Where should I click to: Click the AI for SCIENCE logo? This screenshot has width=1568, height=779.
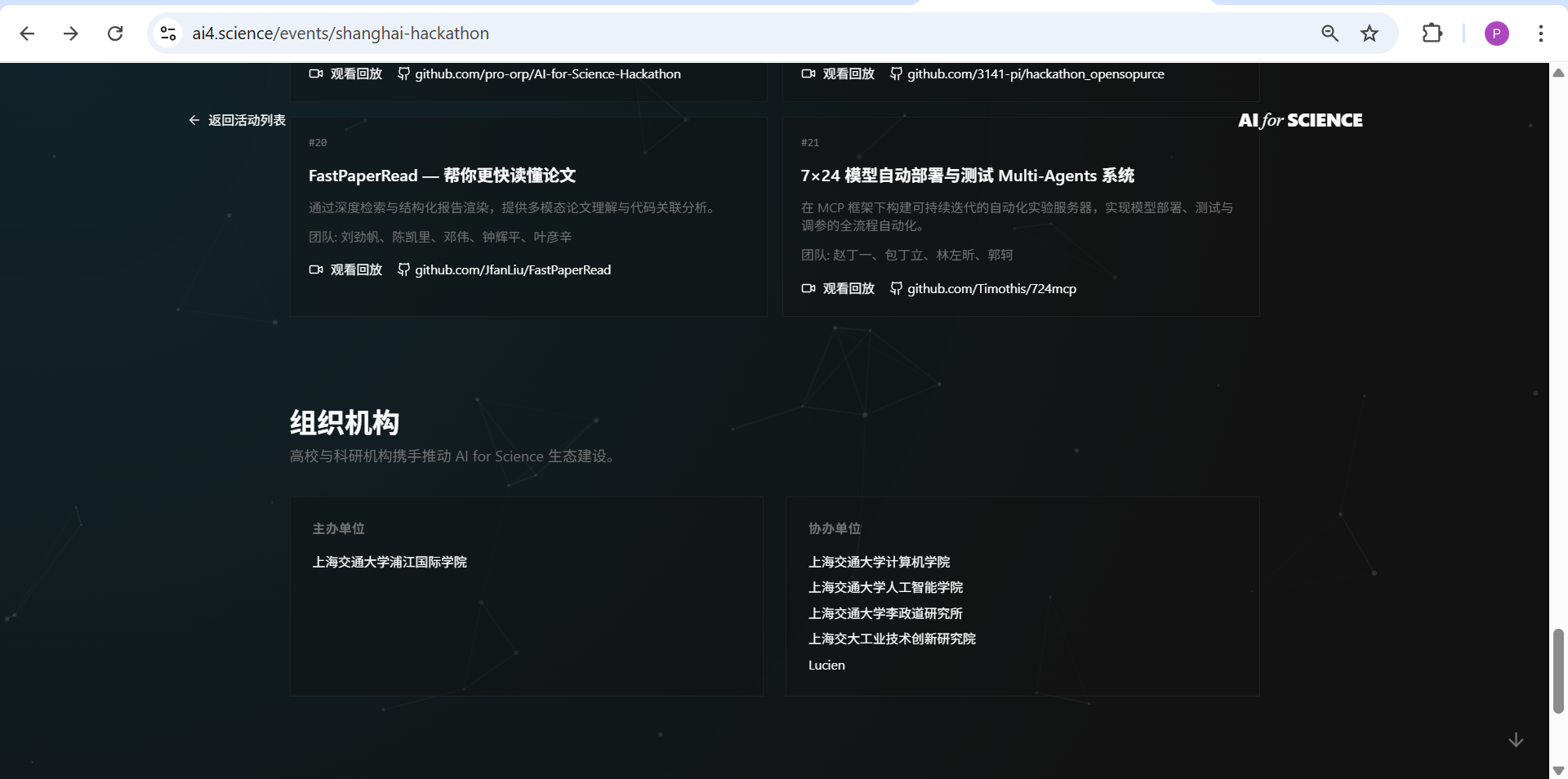1300,120
